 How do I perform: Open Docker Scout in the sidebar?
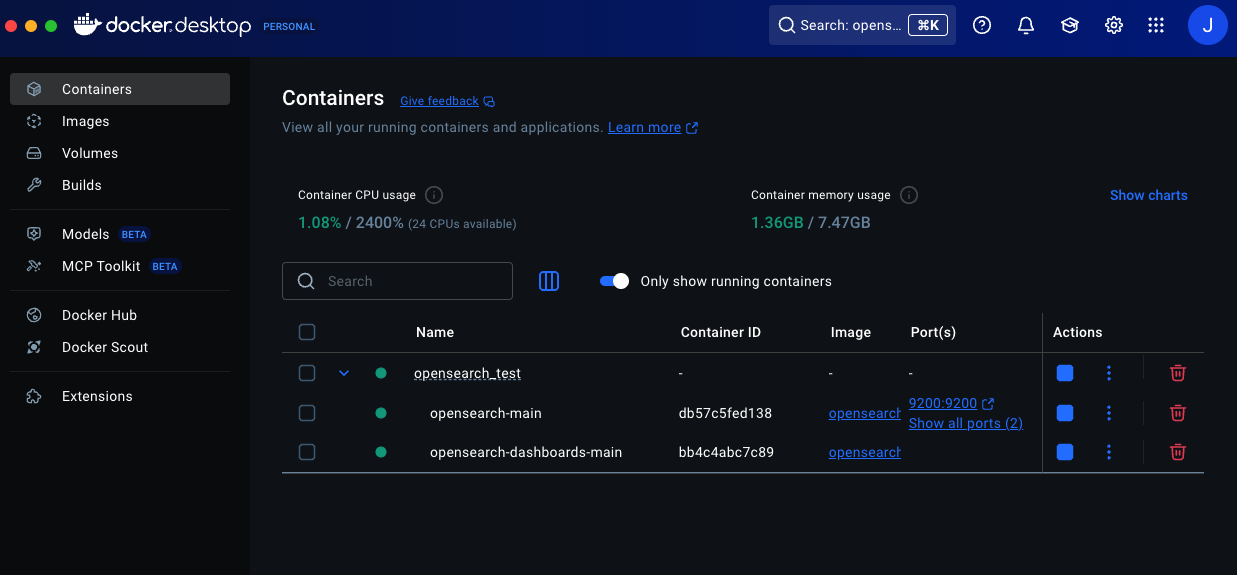120,347
